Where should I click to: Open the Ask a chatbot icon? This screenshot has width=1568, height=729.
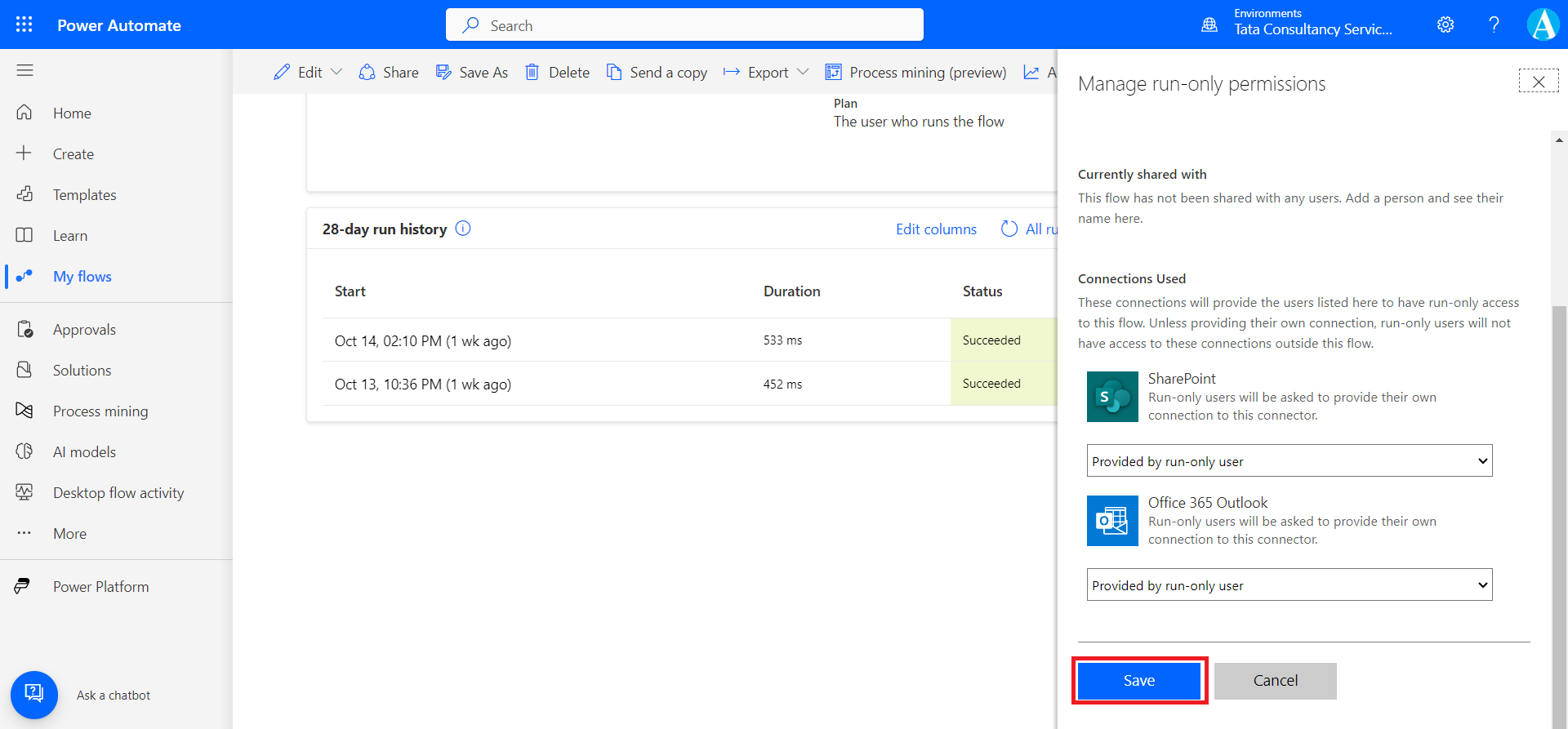[34, 695]
